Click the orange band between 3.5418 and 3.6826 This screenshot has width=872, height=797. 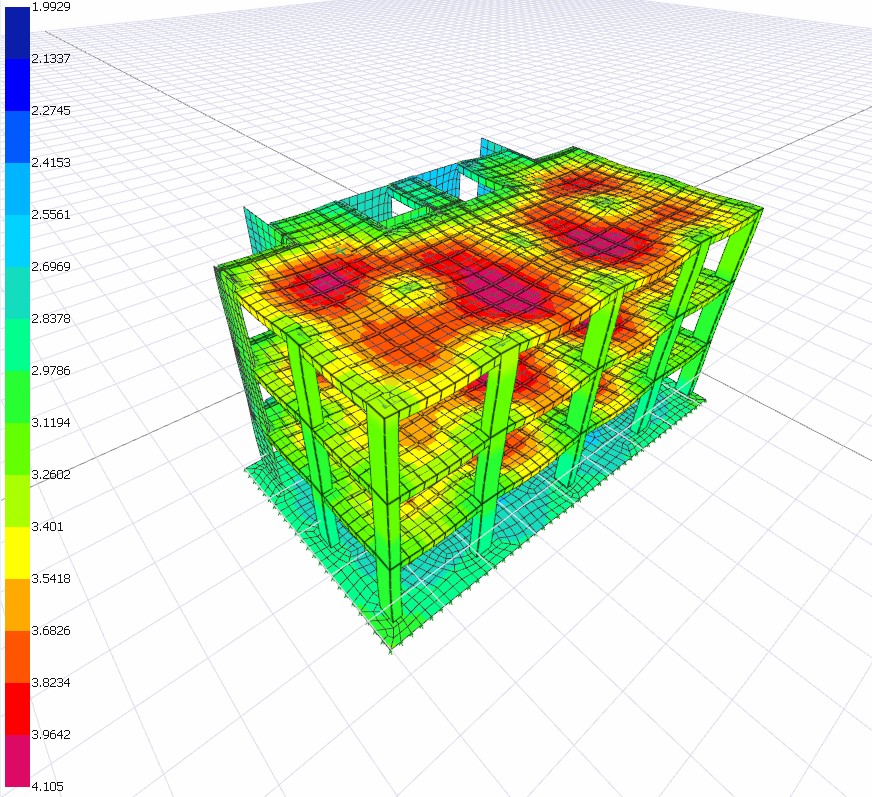(x=17, y=605)
